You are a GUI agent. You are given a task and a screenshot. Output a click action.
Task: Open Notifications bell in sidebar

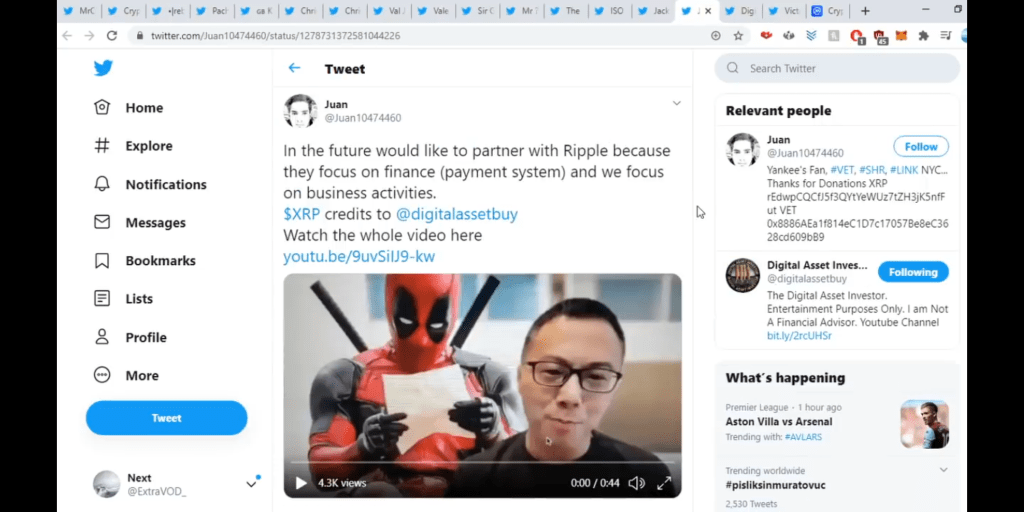[102, 184]
